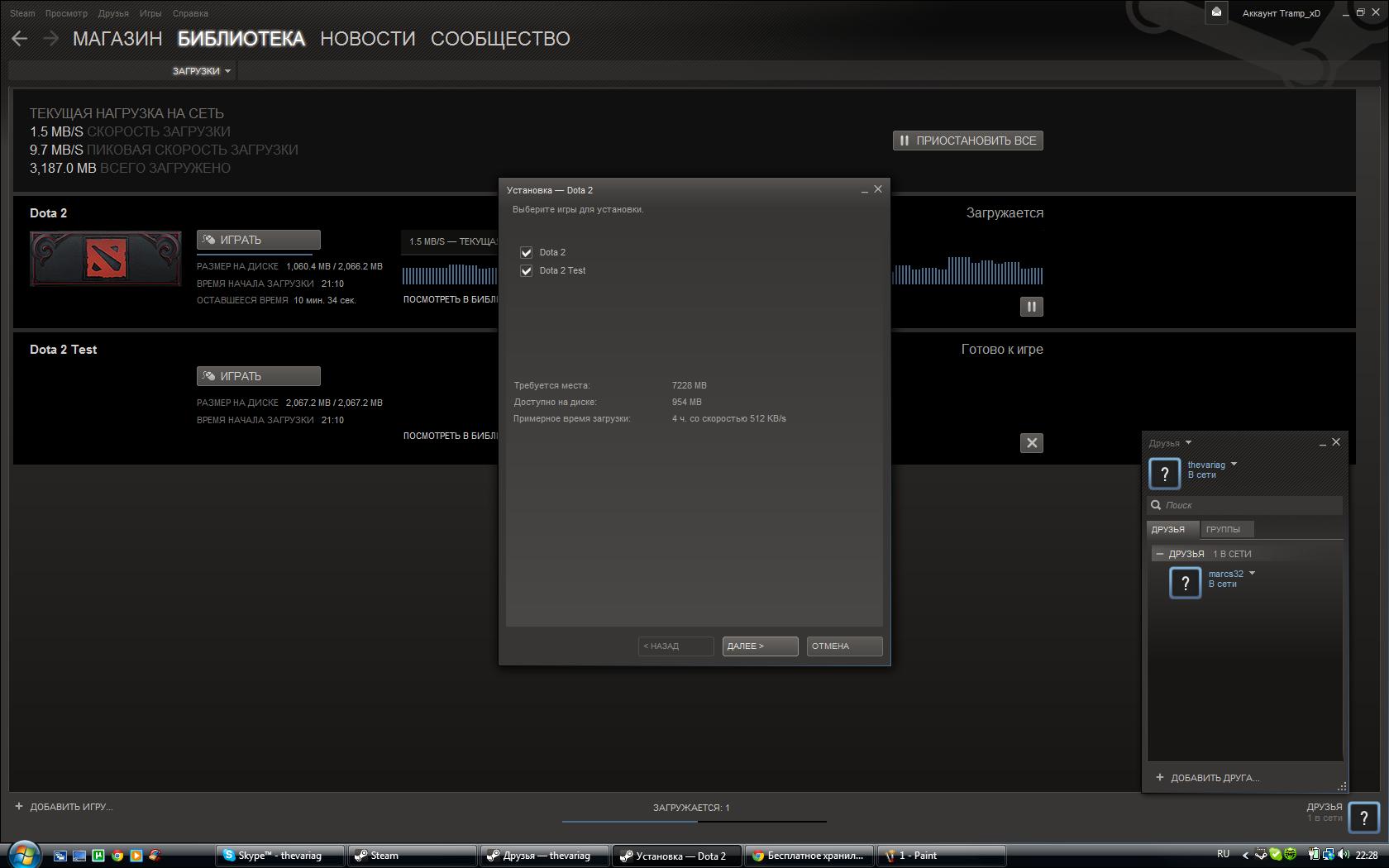Screen dimensions: 1389x868
Task: Open the volume icon in system tray
Action: (1344, 855)
